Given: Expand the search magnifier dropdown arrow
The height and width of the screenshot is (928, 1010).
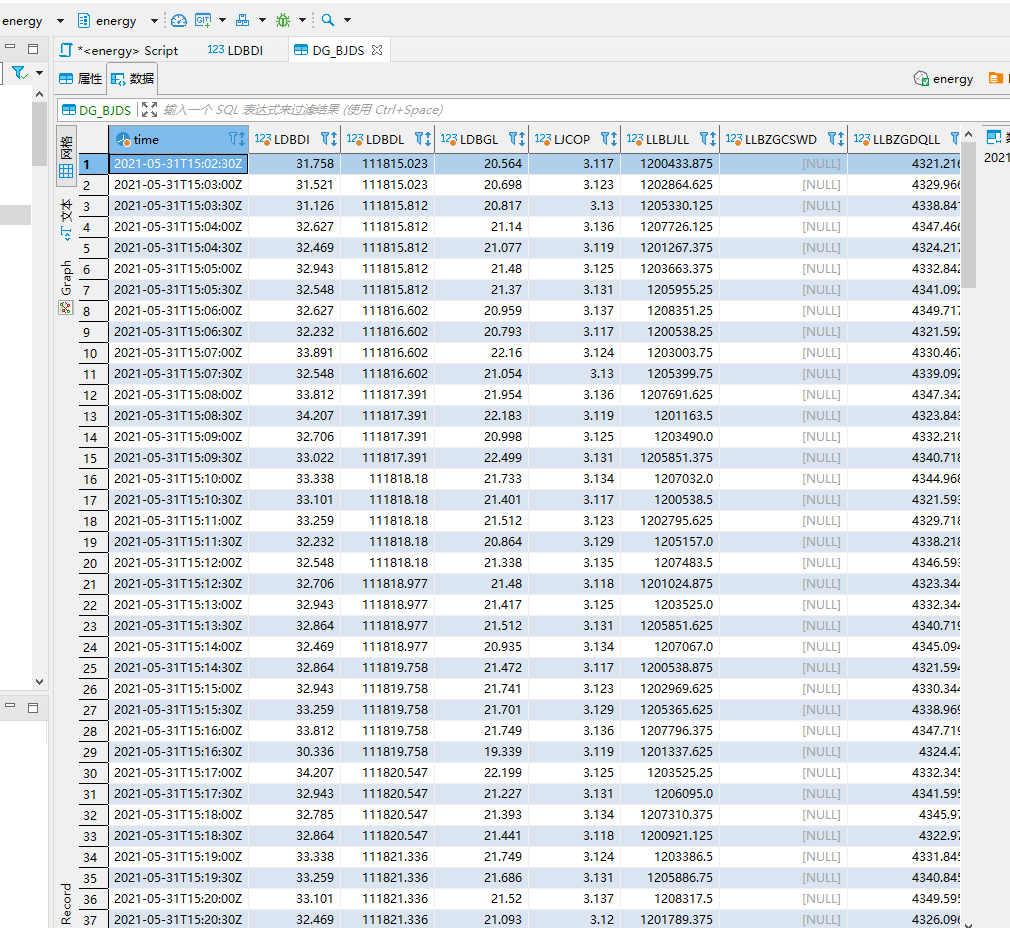Looking at the screenshot, I should click(347, 20).
